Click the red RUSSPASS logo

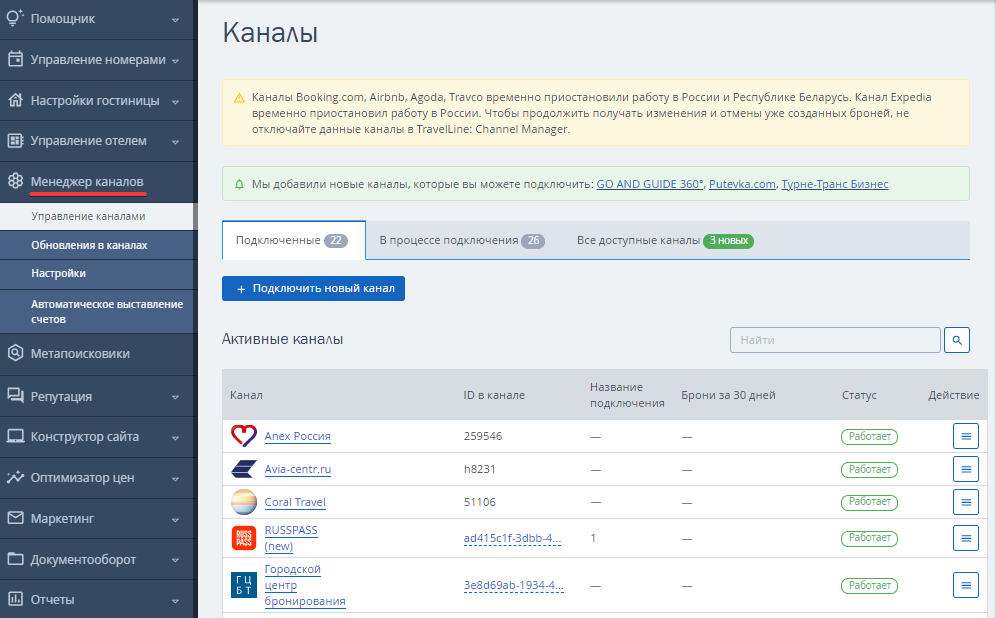(x=244, y=538)
